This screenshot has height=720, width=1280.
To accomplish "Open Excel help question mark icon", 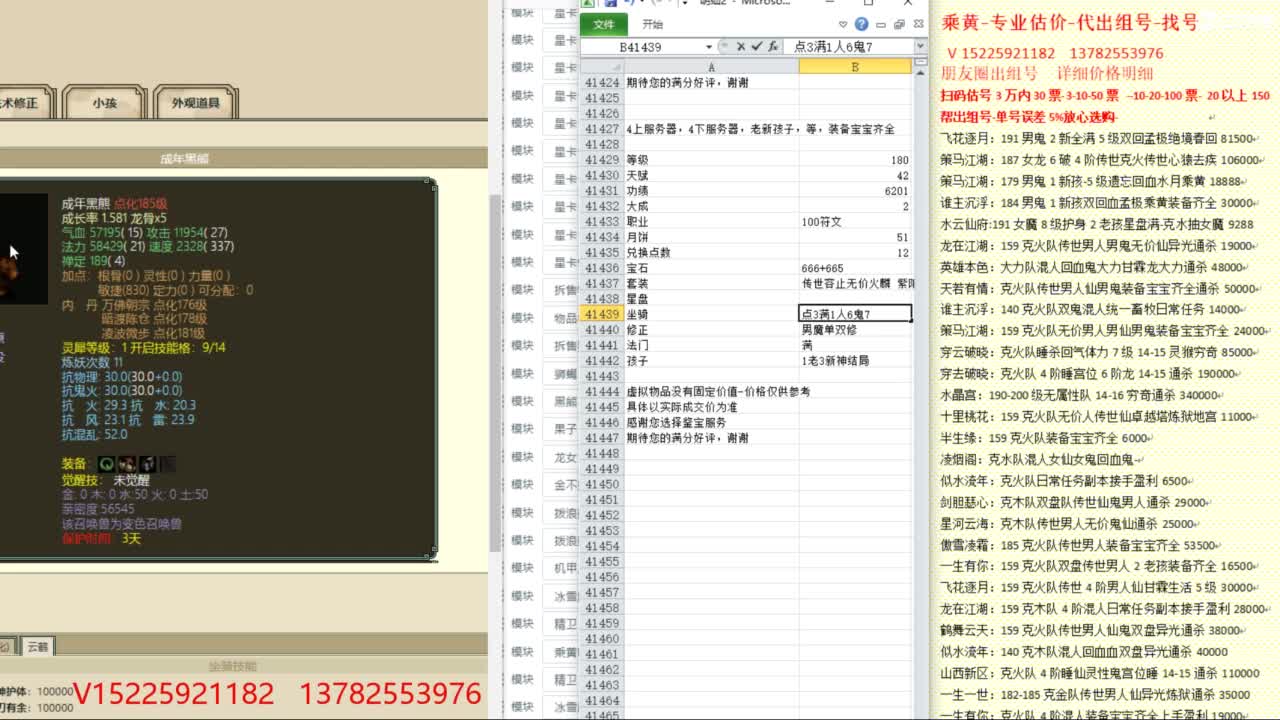I will tap(861, 24).
